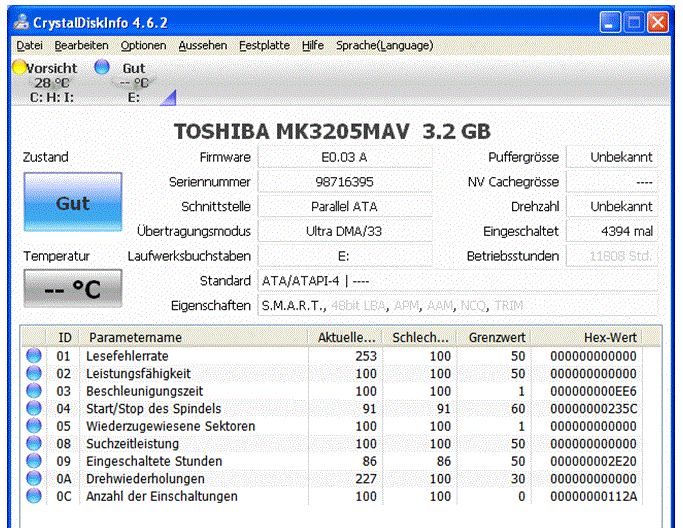The height and width of the screenshot is (528, 683).
Task: Click the yellow Vorsicht disk status icon
Action: coord(19,67)
